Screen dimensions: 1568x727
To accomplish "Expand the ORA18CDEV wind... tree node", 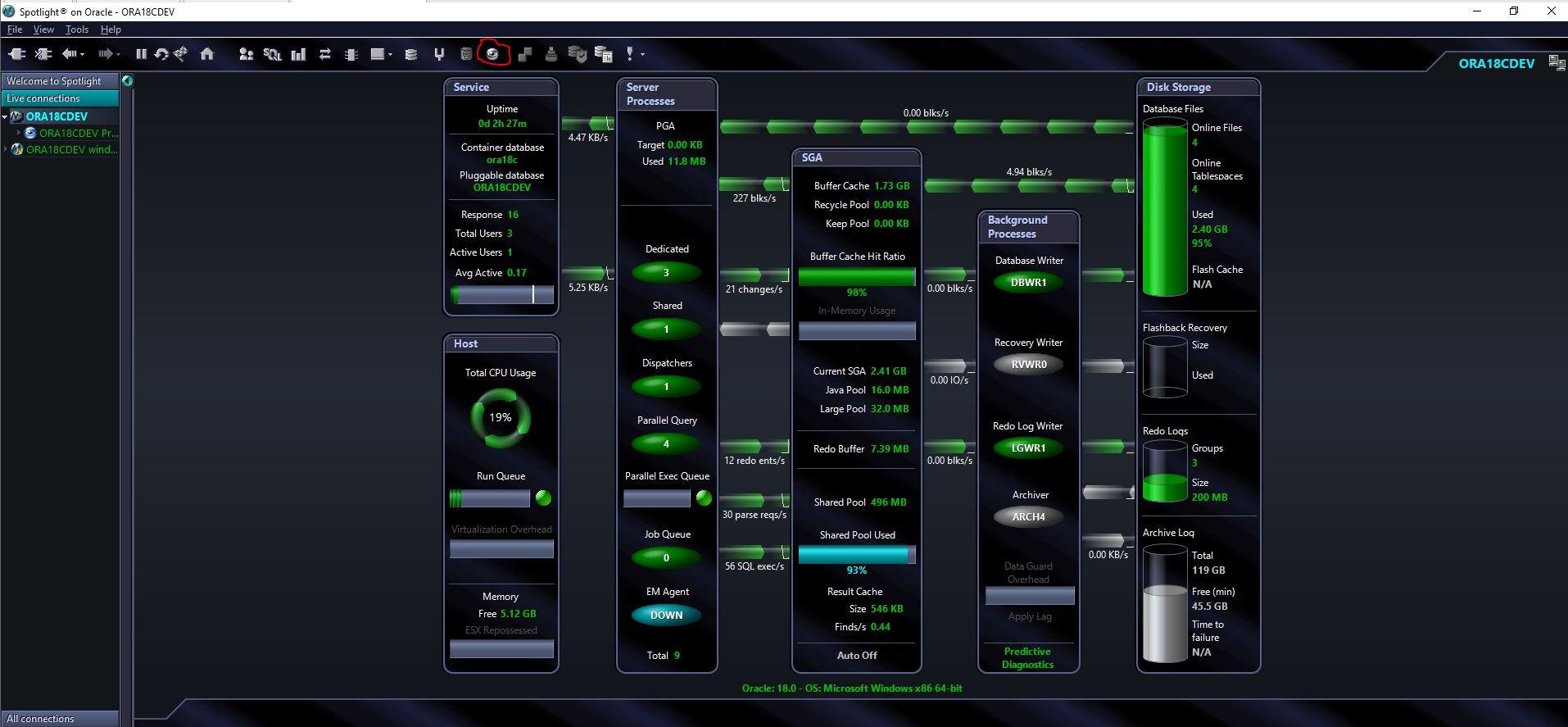I will pyautogui.click(x=5, y=149).
